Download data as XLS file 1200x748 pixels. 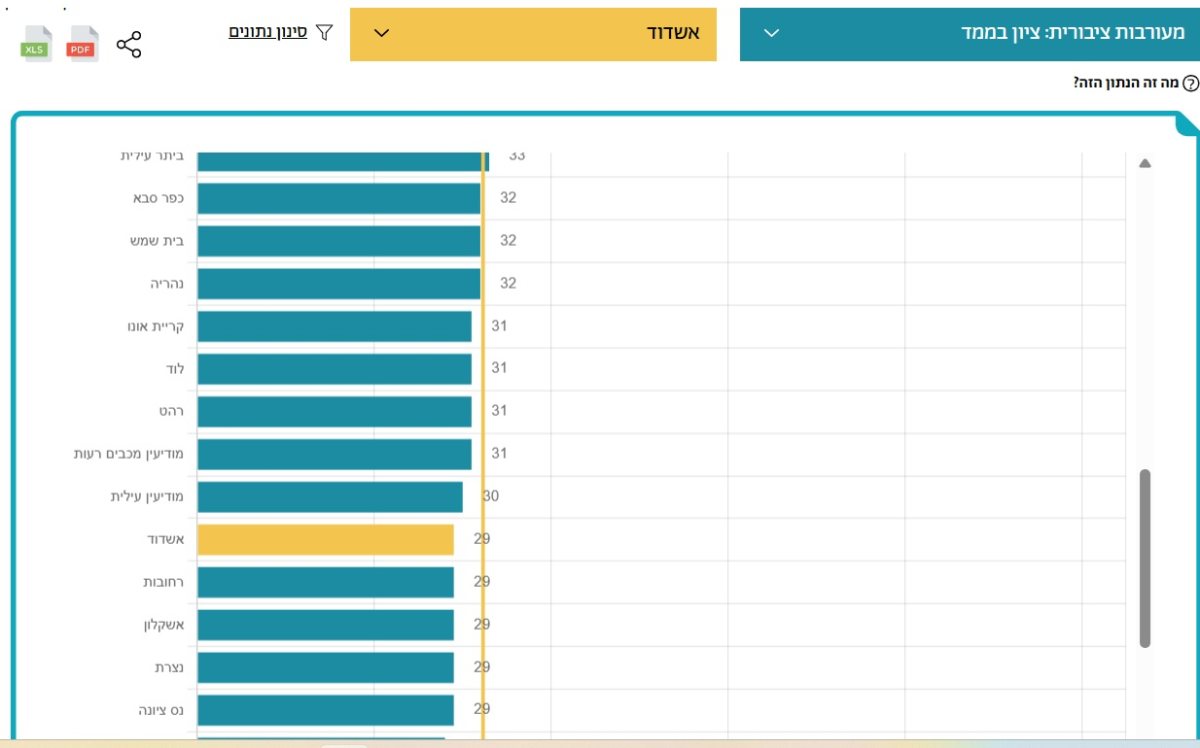[37, 45]
